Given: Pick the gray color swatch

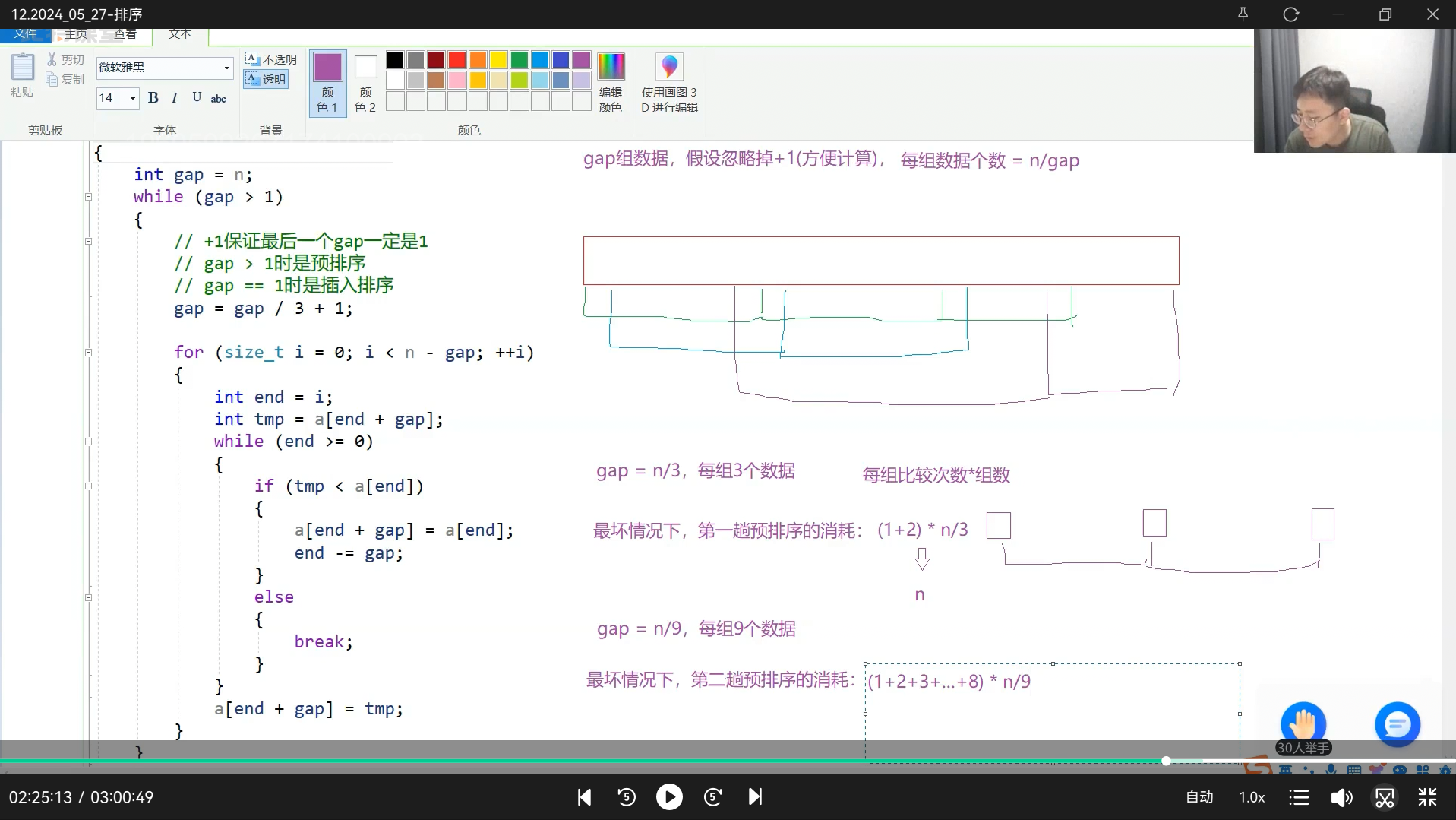Looking at the screenshot, I should click(415, 60).
